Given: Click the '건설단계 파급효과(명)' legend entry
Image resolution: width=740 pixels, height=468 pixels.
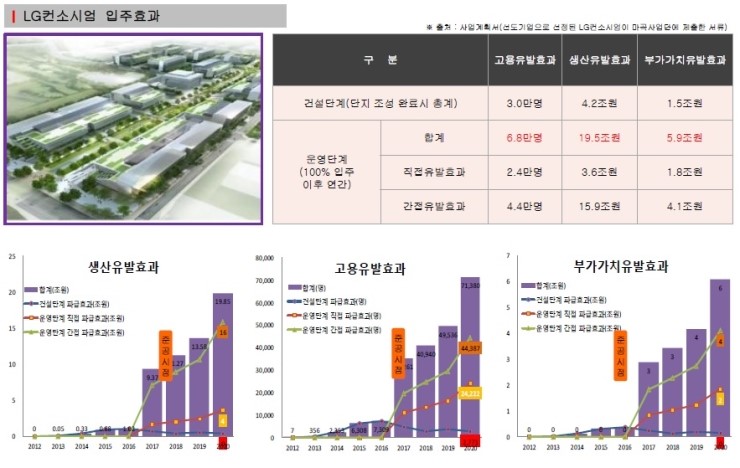Looking at the screenshot, I should click(x=327, y=301).
